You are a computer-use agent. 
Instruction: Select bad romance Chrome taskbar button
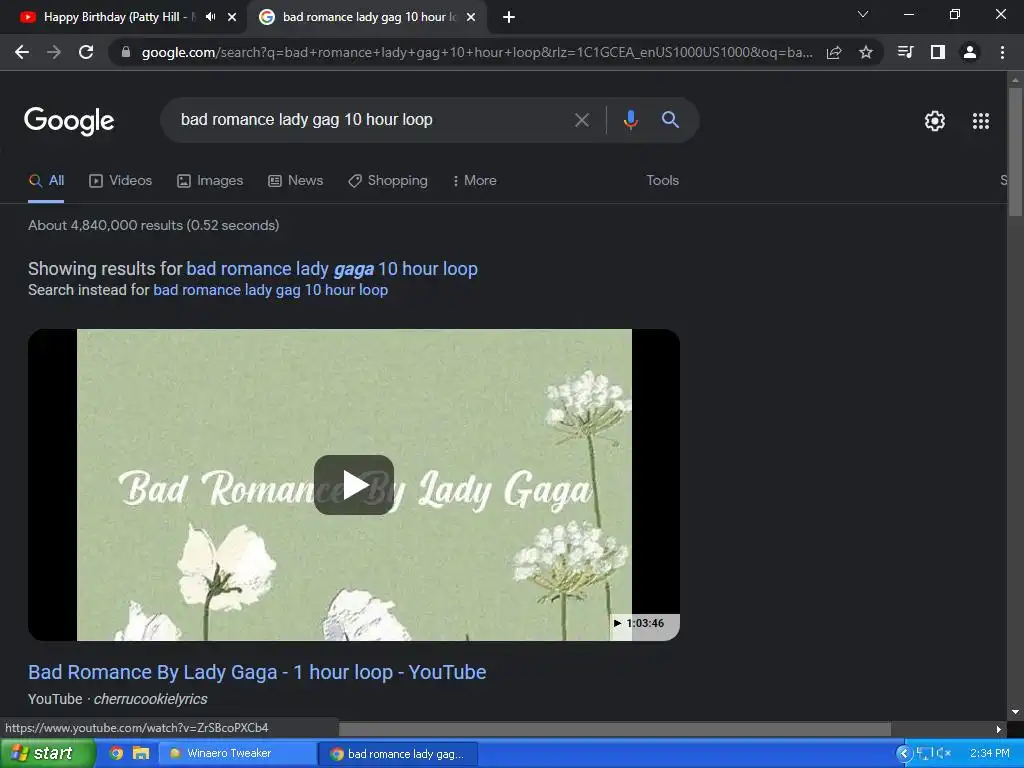click(398, 754)
